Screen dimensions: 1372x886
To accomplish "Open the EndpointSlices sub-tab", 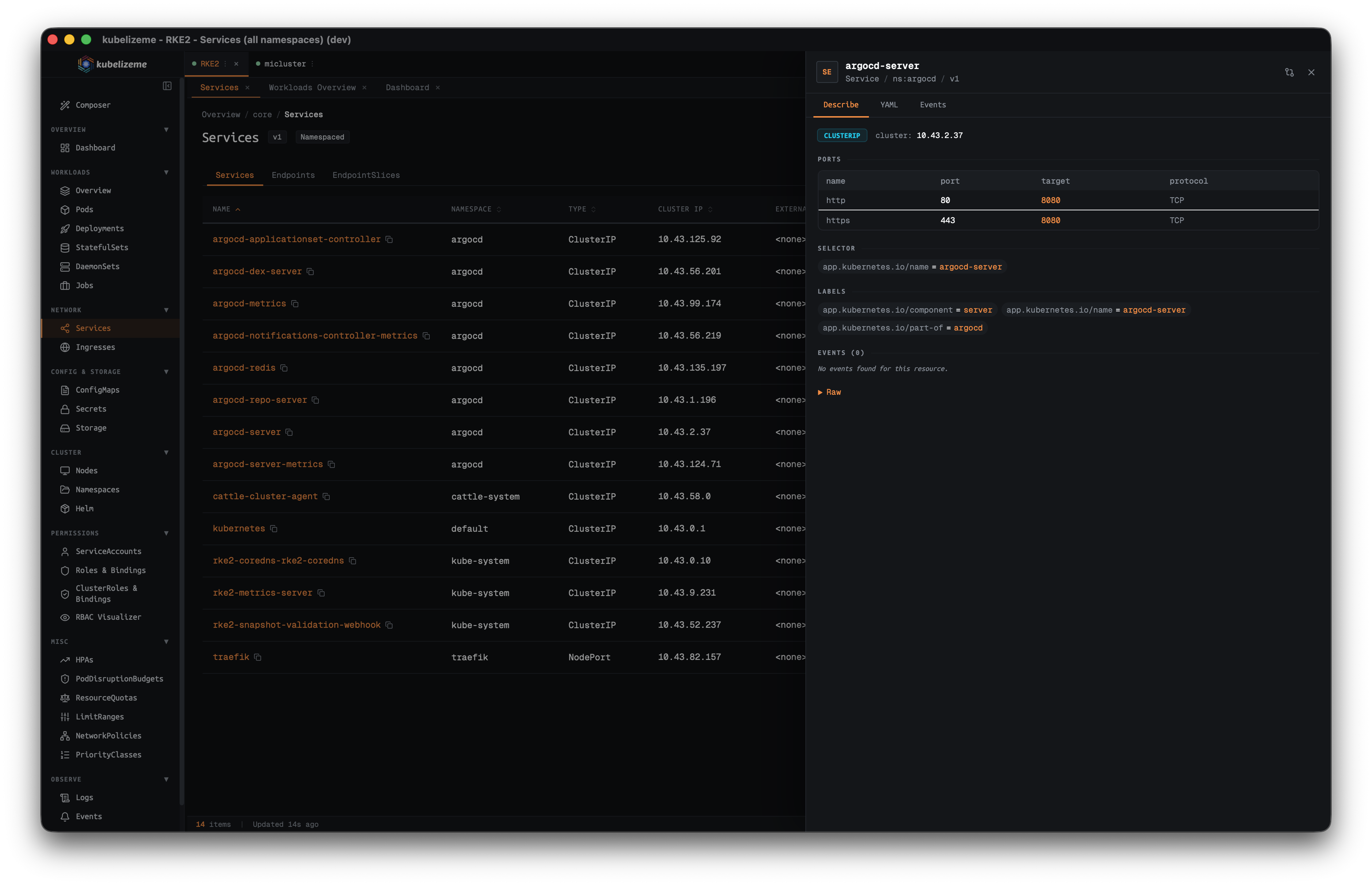I will coord(366,175).
